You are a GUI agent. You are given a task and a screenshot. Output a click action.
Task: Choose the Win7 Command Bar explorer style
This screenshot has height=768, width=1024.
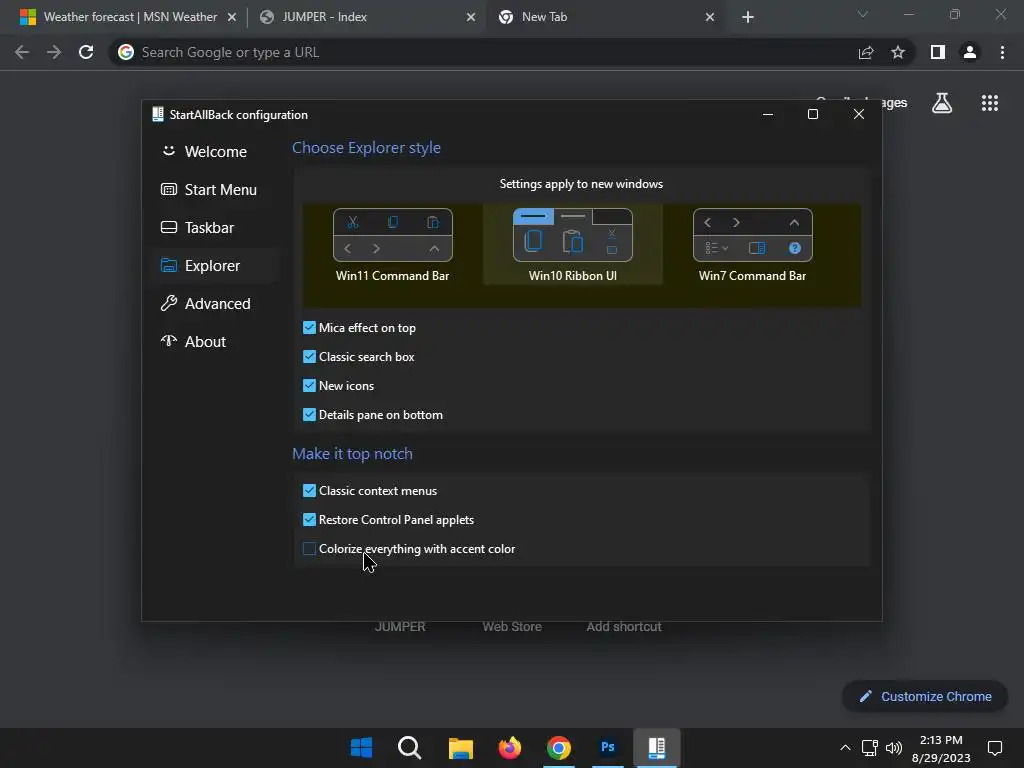click(x=752, y=246)
